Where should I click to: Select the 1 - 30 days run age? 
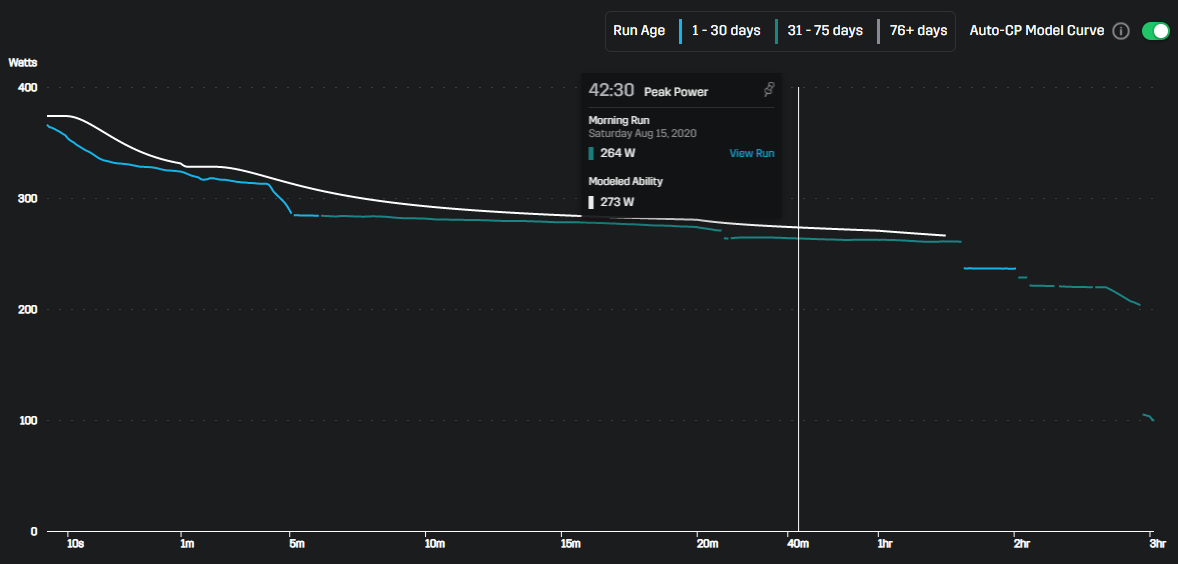point(725,31)
